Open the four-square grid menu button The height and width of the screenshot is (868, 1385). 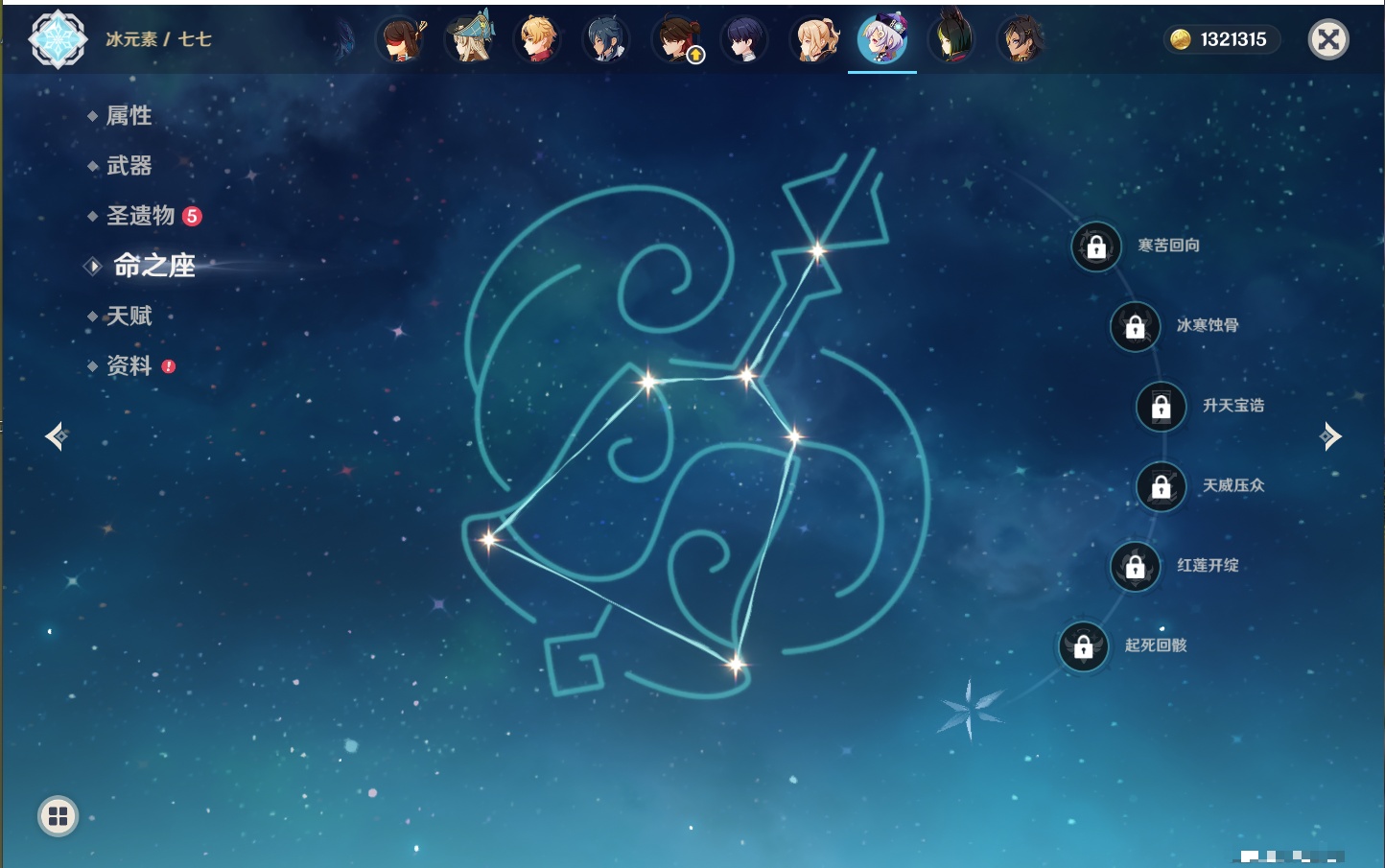(58, 816)
